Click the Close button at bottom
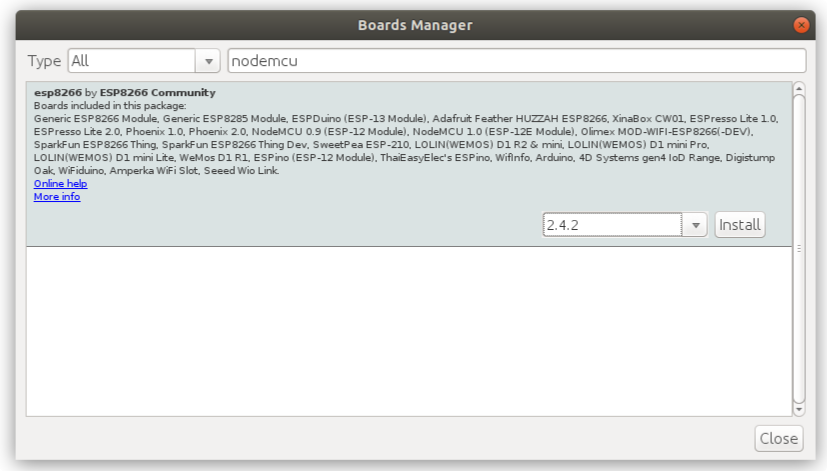The width and height of the screenshot is (827, 471). (x=778, y=438)
